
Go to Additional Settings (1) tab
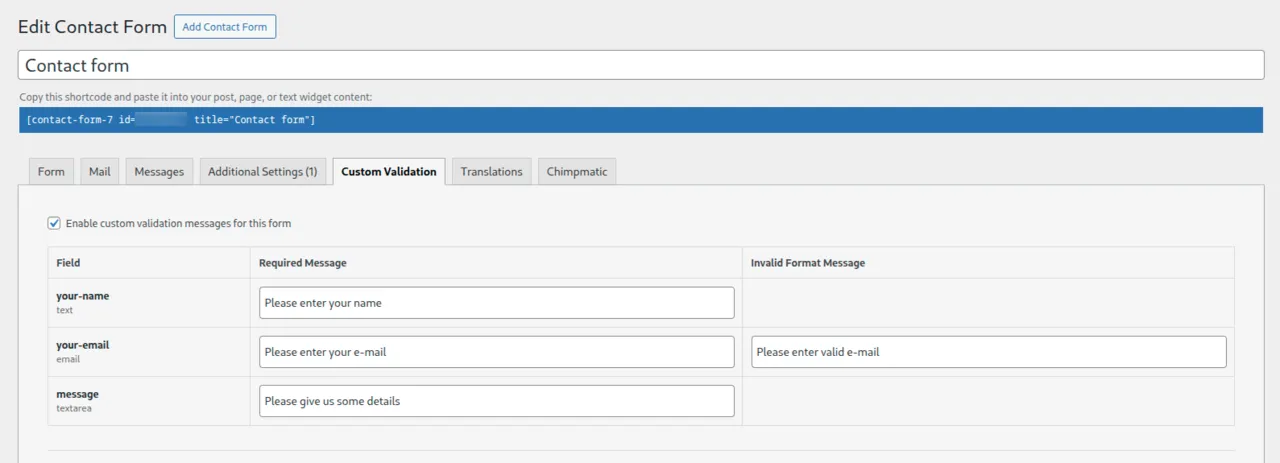pyautogui.click(x=263, y=172)
